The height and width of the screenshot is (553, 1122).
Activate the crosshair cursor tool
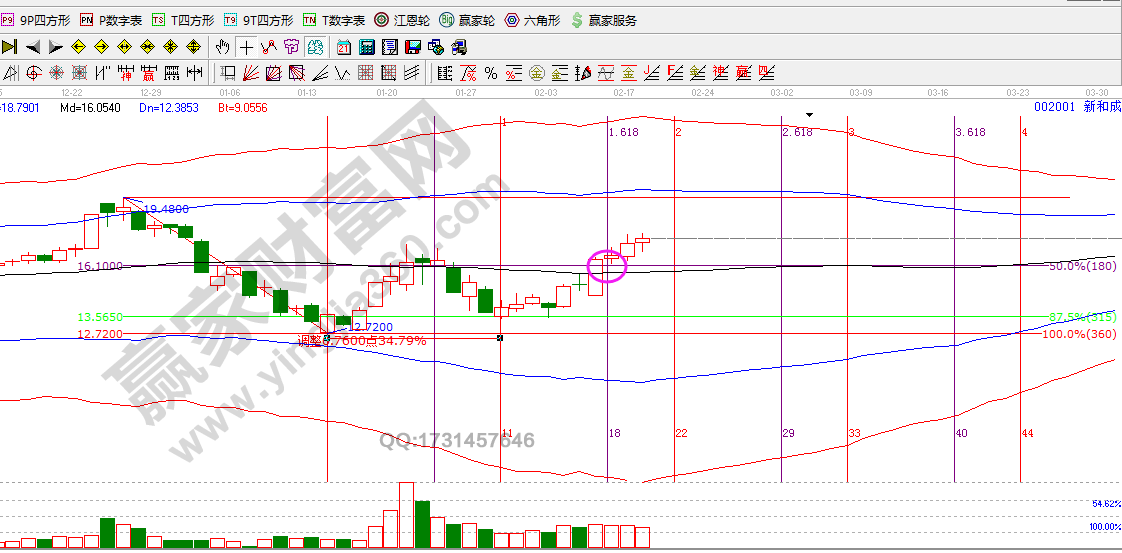246,46
